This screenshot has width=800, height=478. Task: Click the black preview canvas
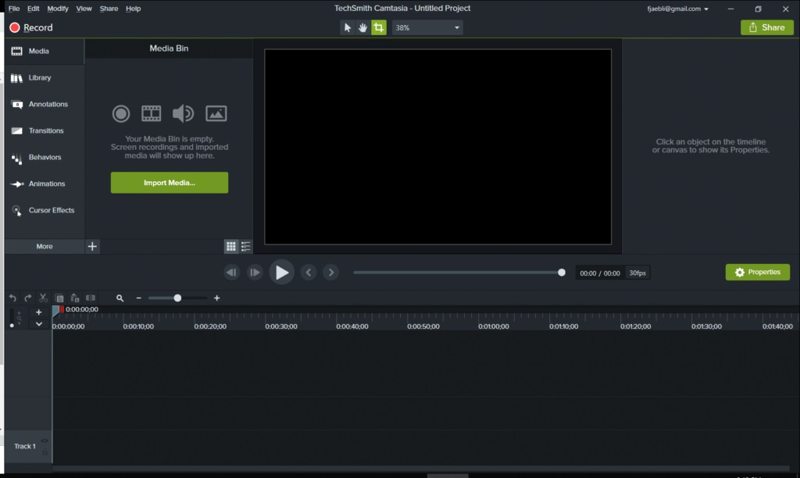(x=438, y=146)
